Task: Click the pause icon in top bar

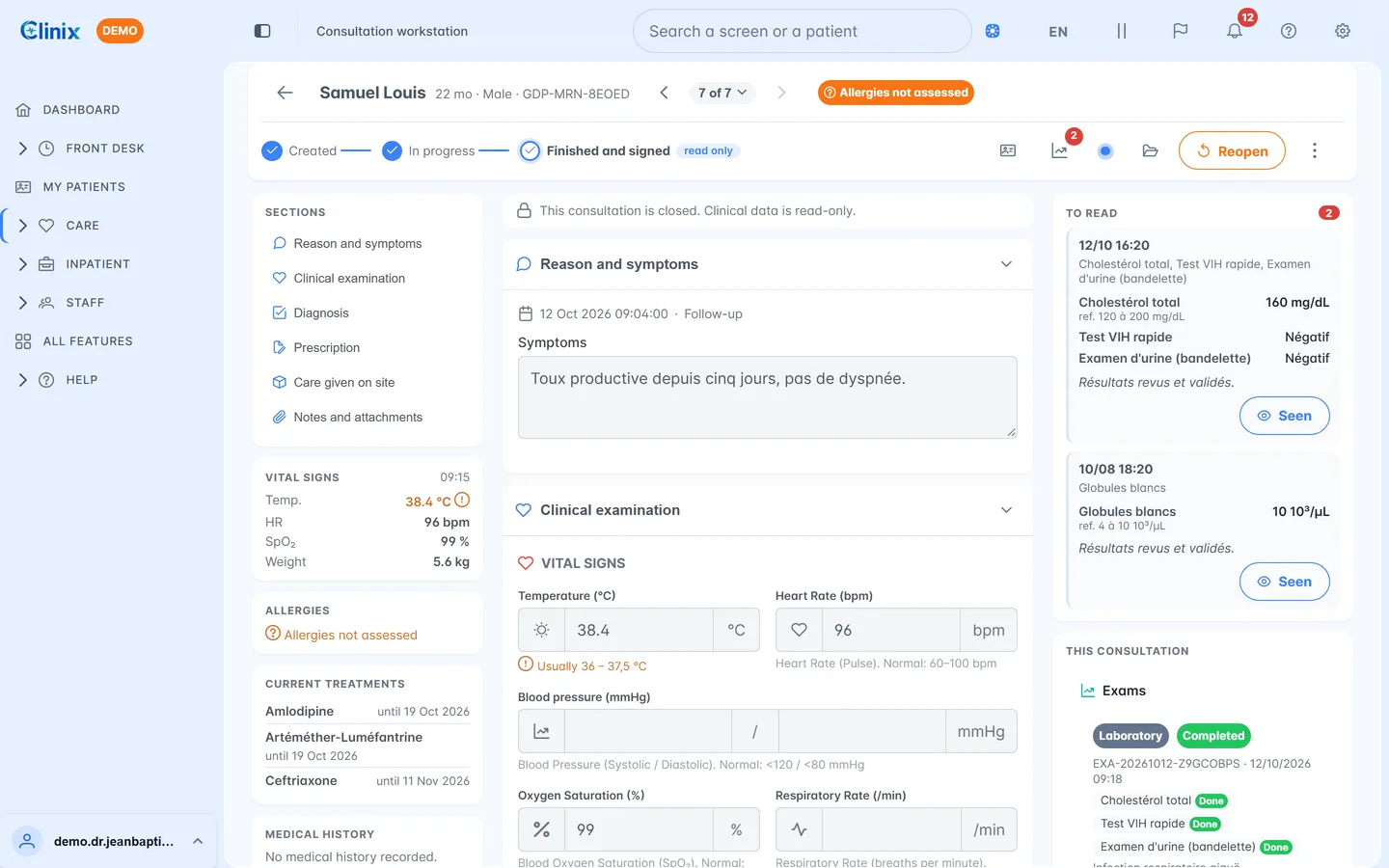Action: tap(1122, 31)
